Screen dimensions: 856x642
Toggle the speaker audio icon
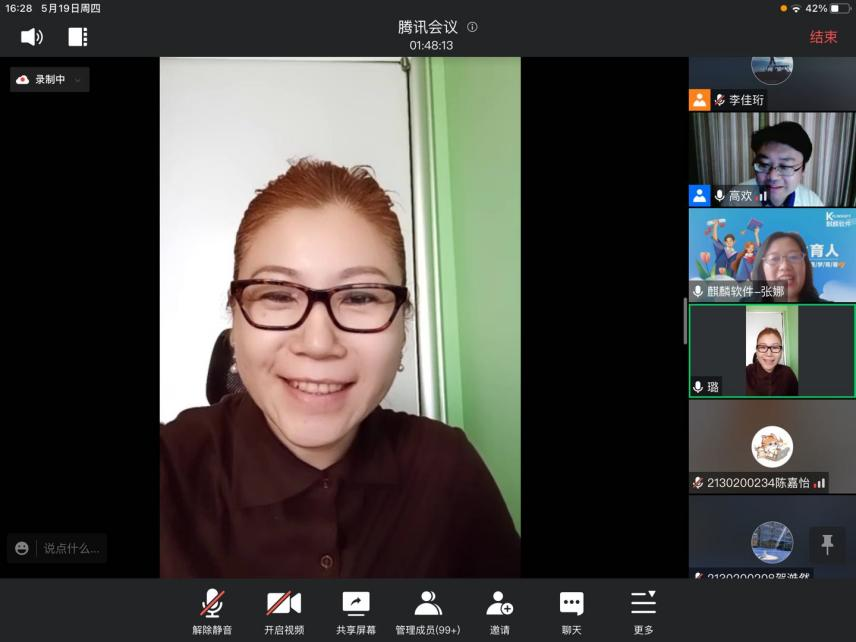pos(32,37)
